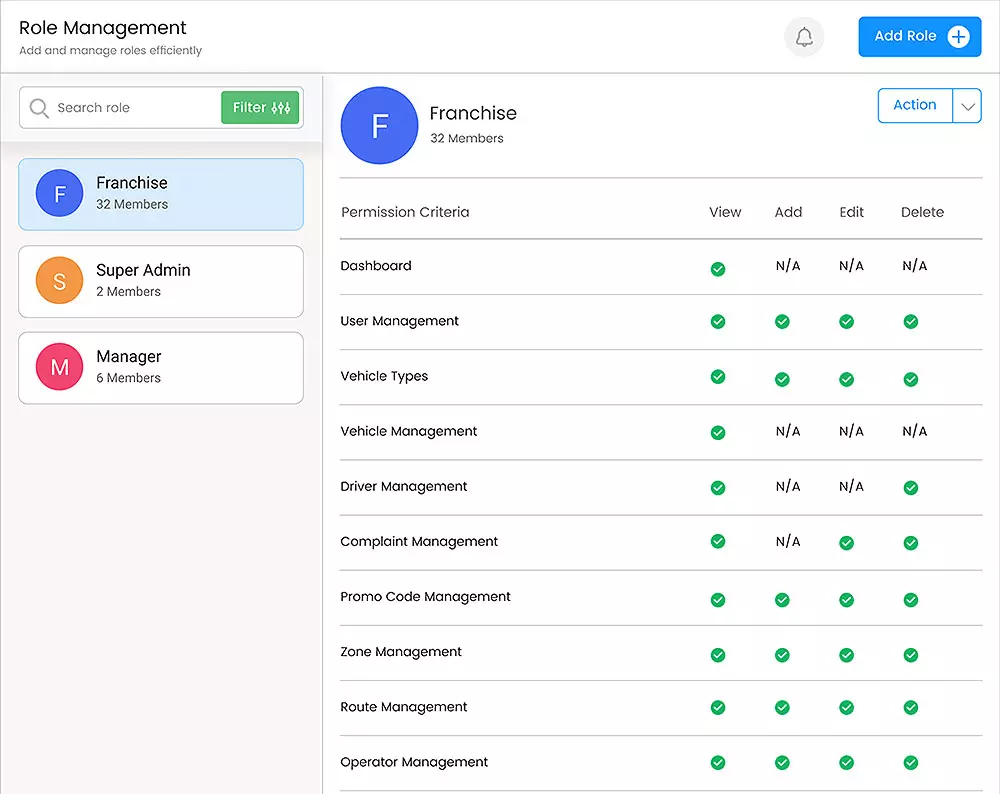Toggle Vehicle Types View permission
This screenshot has height=794, width=1000.
718,376
